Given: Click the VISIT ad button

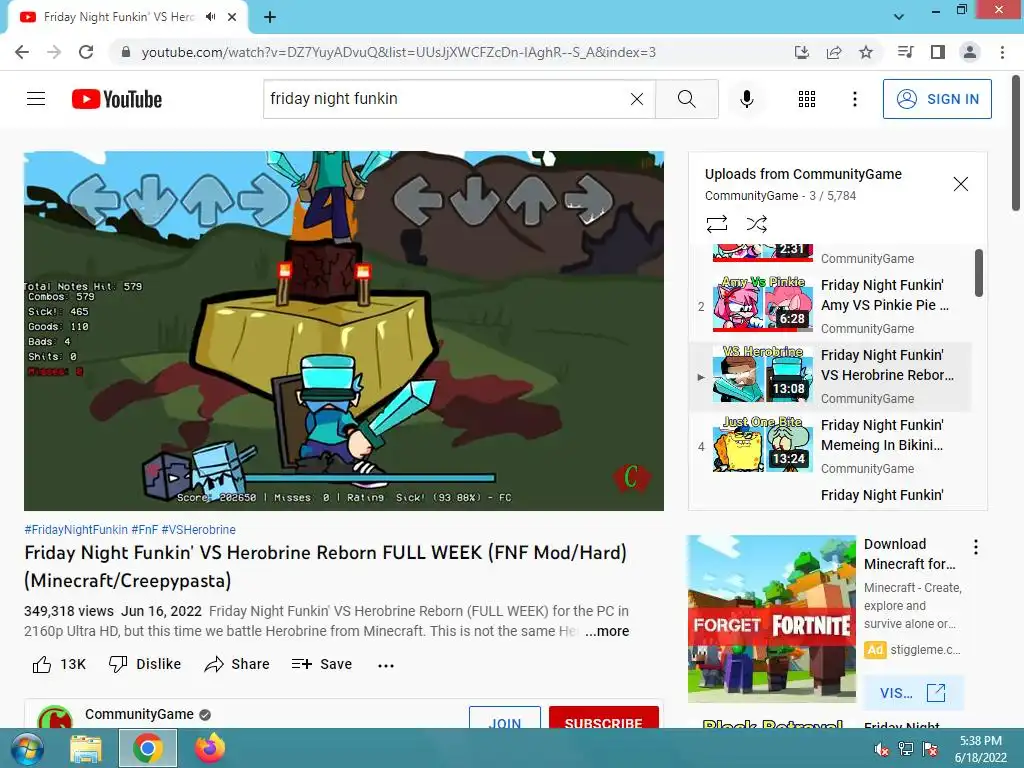Looking at the screenshot, I should pyautogui.click(x=912, y=693).
